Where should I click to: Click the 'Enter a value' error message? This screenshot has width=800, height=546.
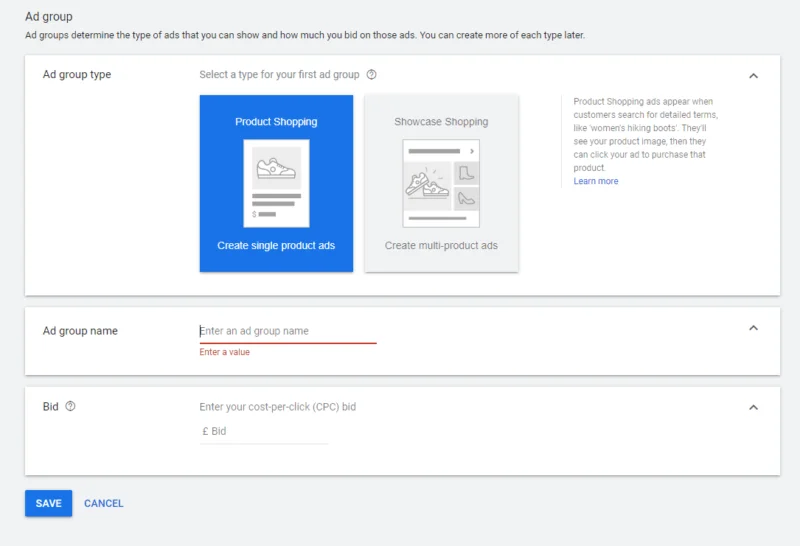click(224, 352)
